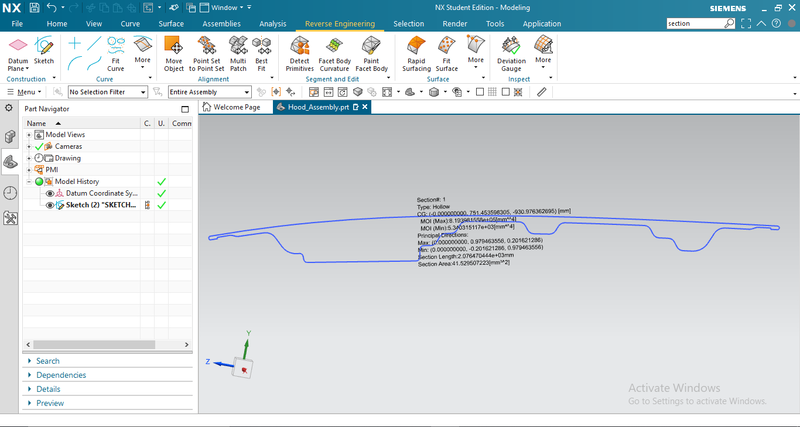The width and height of the screenshot is (800, 427).
Task: Toggle the Cameras green checkmark
Action: 39,146
